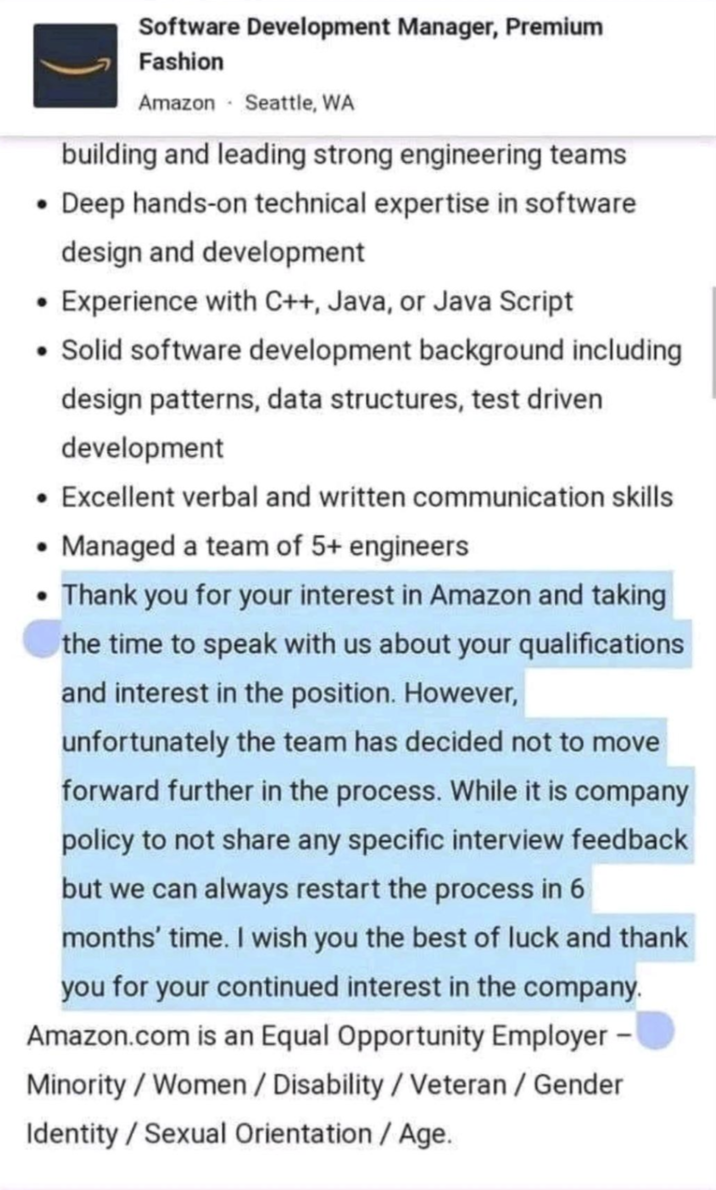This screenshot has width=716, height=1190.
Task: Click the bullet about C++, Java, or Java Script
Action: pos(316,300)
